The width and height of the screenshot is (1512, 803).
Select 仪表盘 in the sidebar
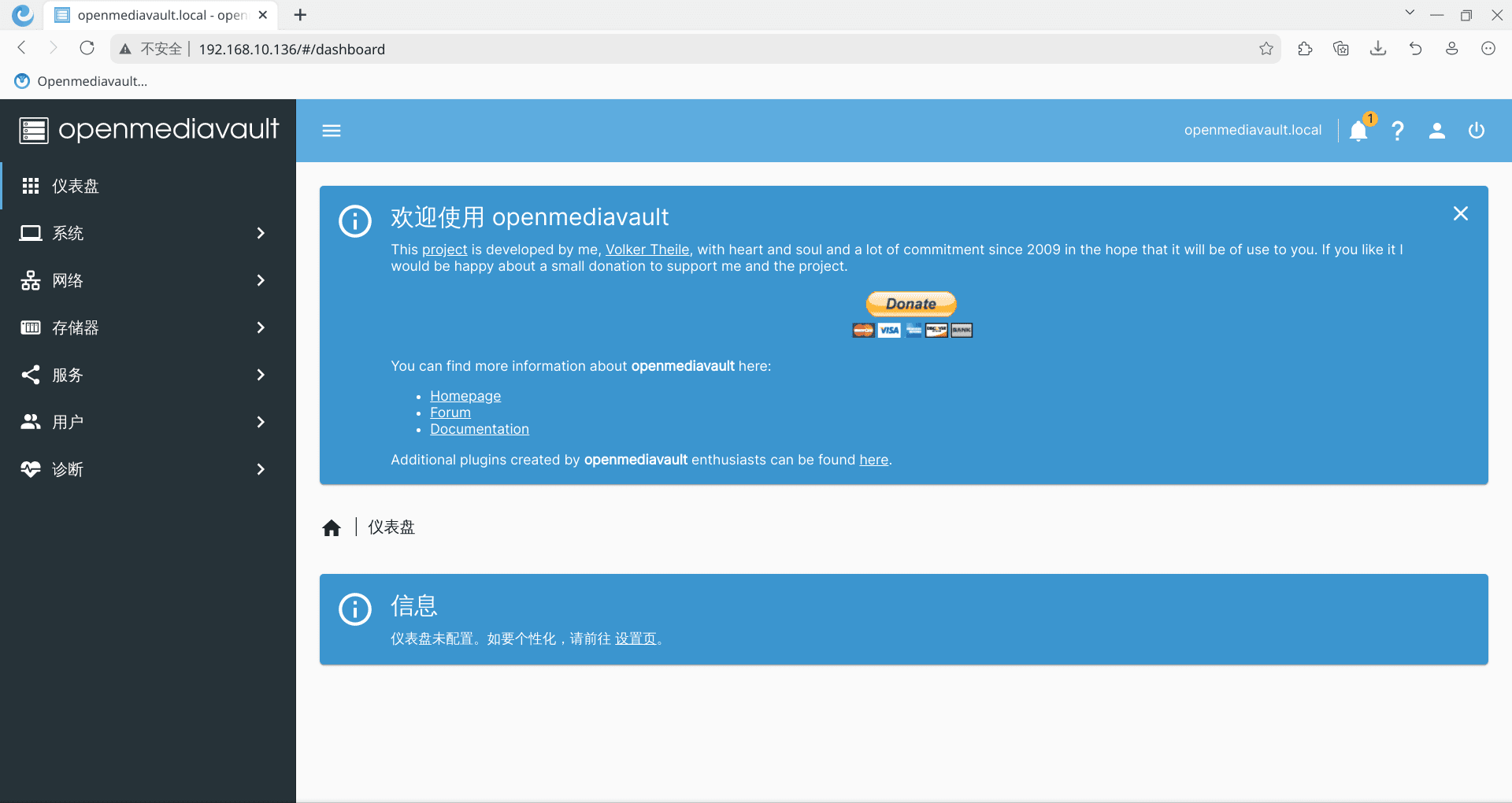coord(76,186)
